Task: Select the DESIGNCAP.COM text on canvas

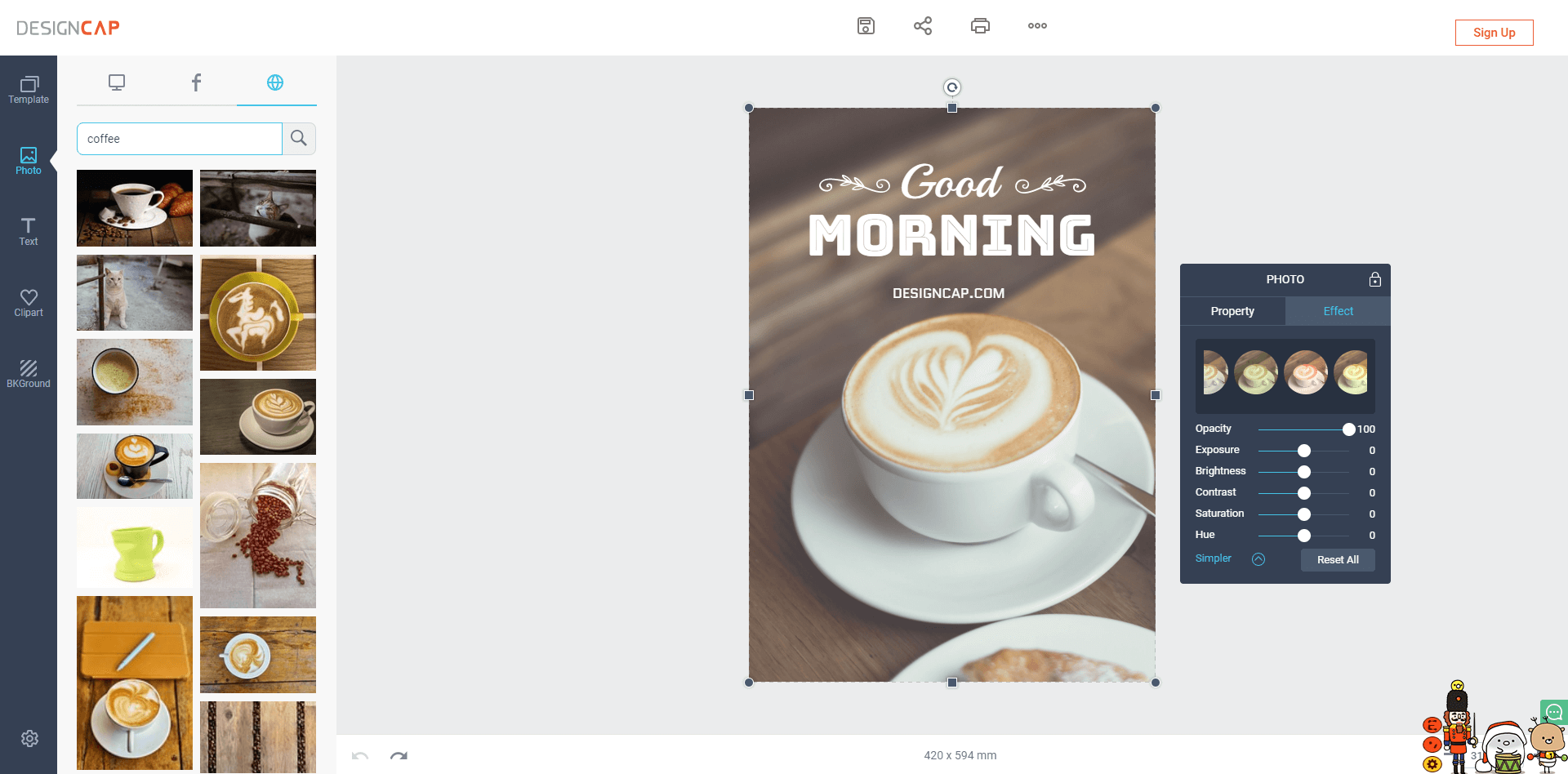Action: click(x=949, y=293)
